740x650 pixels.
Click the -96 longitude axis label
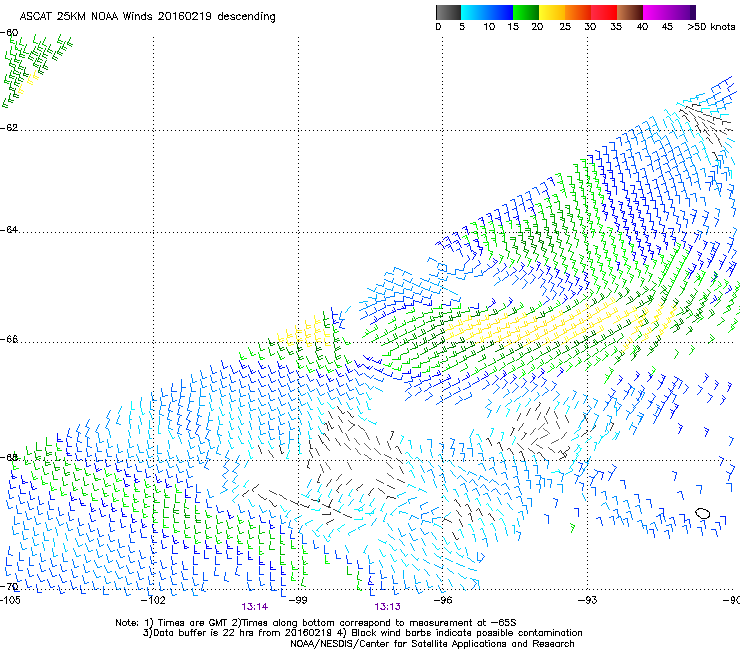443,600
